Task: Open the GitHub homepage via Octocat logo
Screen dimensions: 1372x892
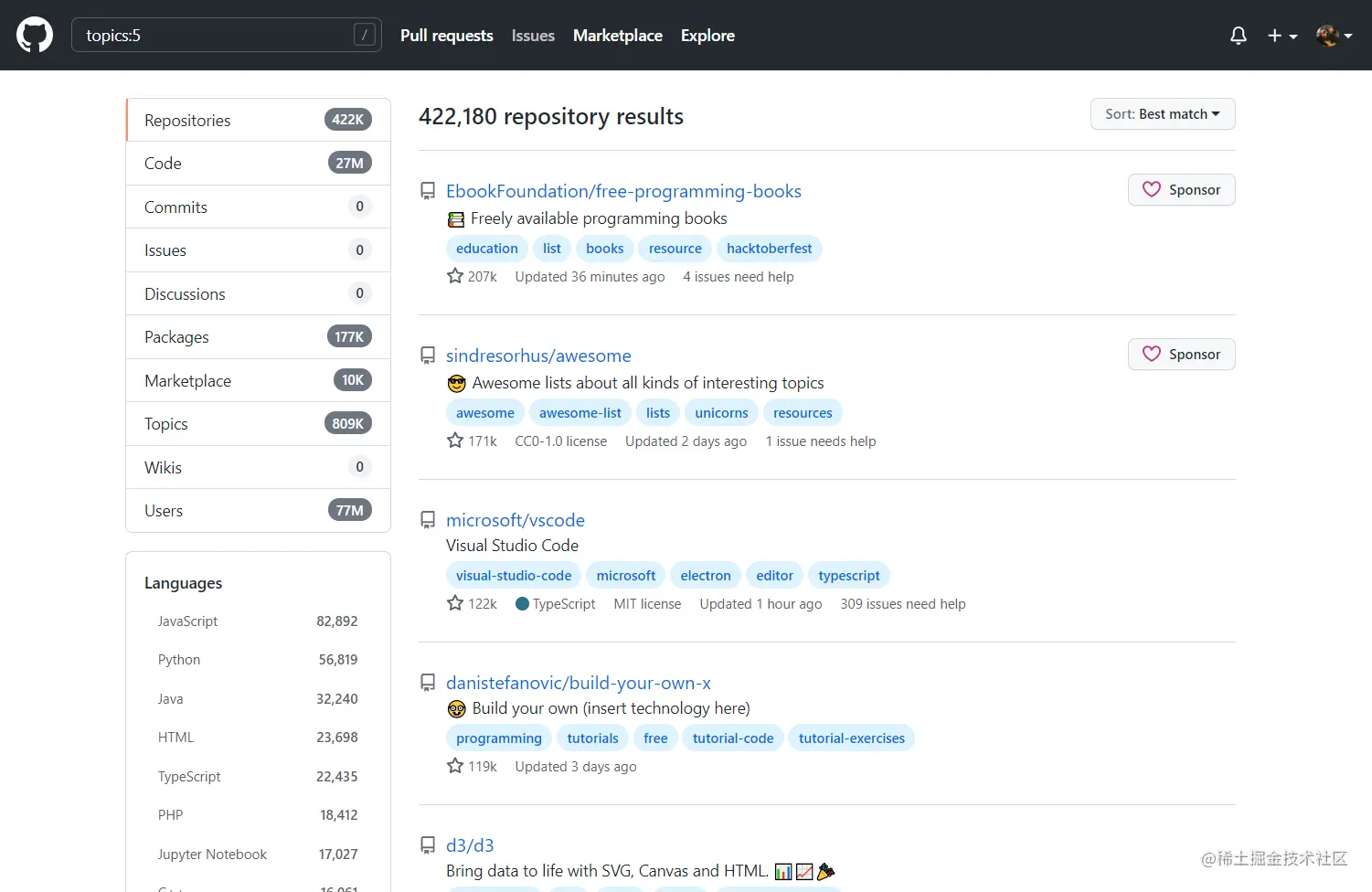Action: (35, 36)
